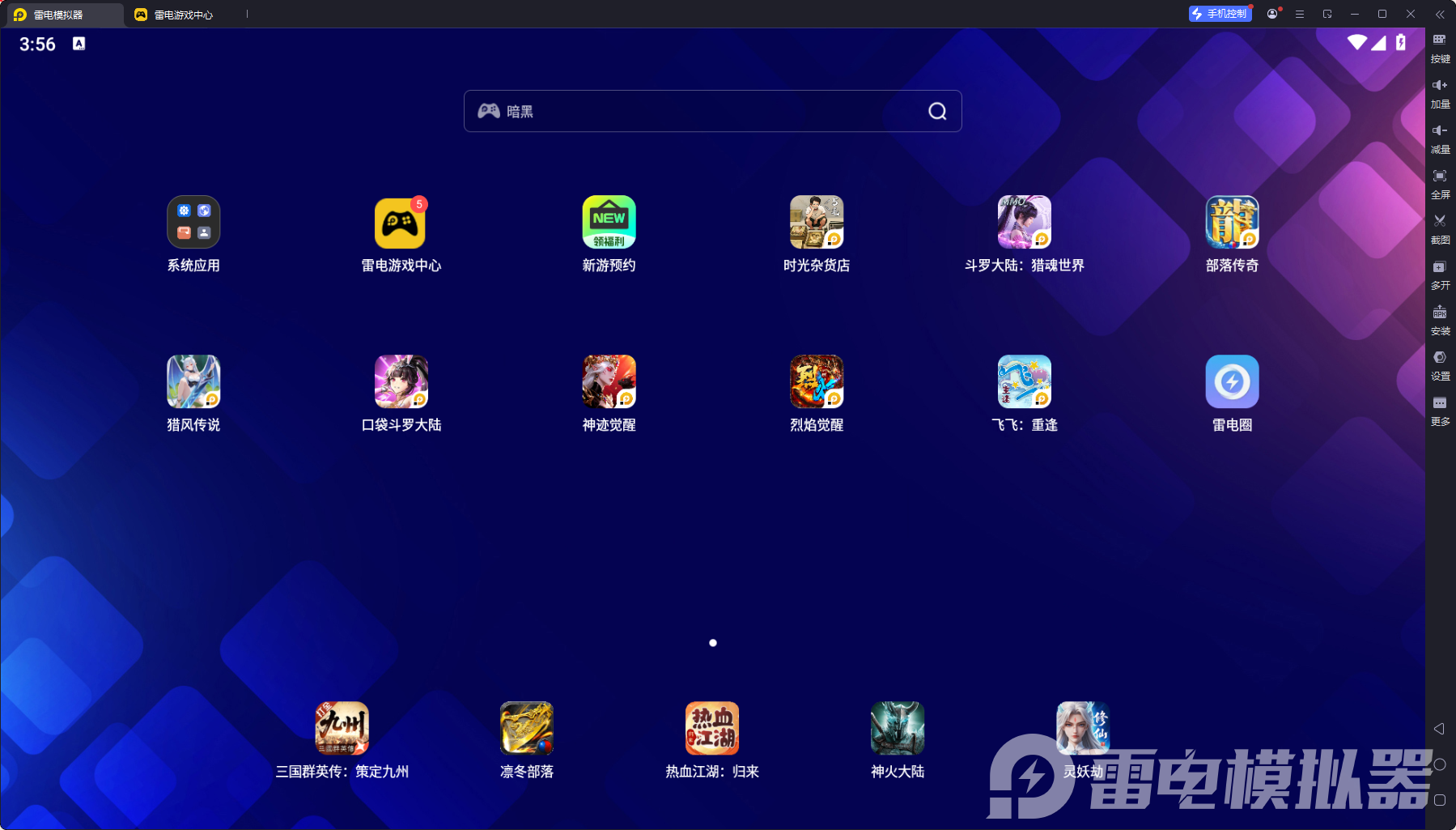Click the home screen page indicator dot
Image resolution: width=1456 pixels, height=830 pixels.
[x=712, y=643]
